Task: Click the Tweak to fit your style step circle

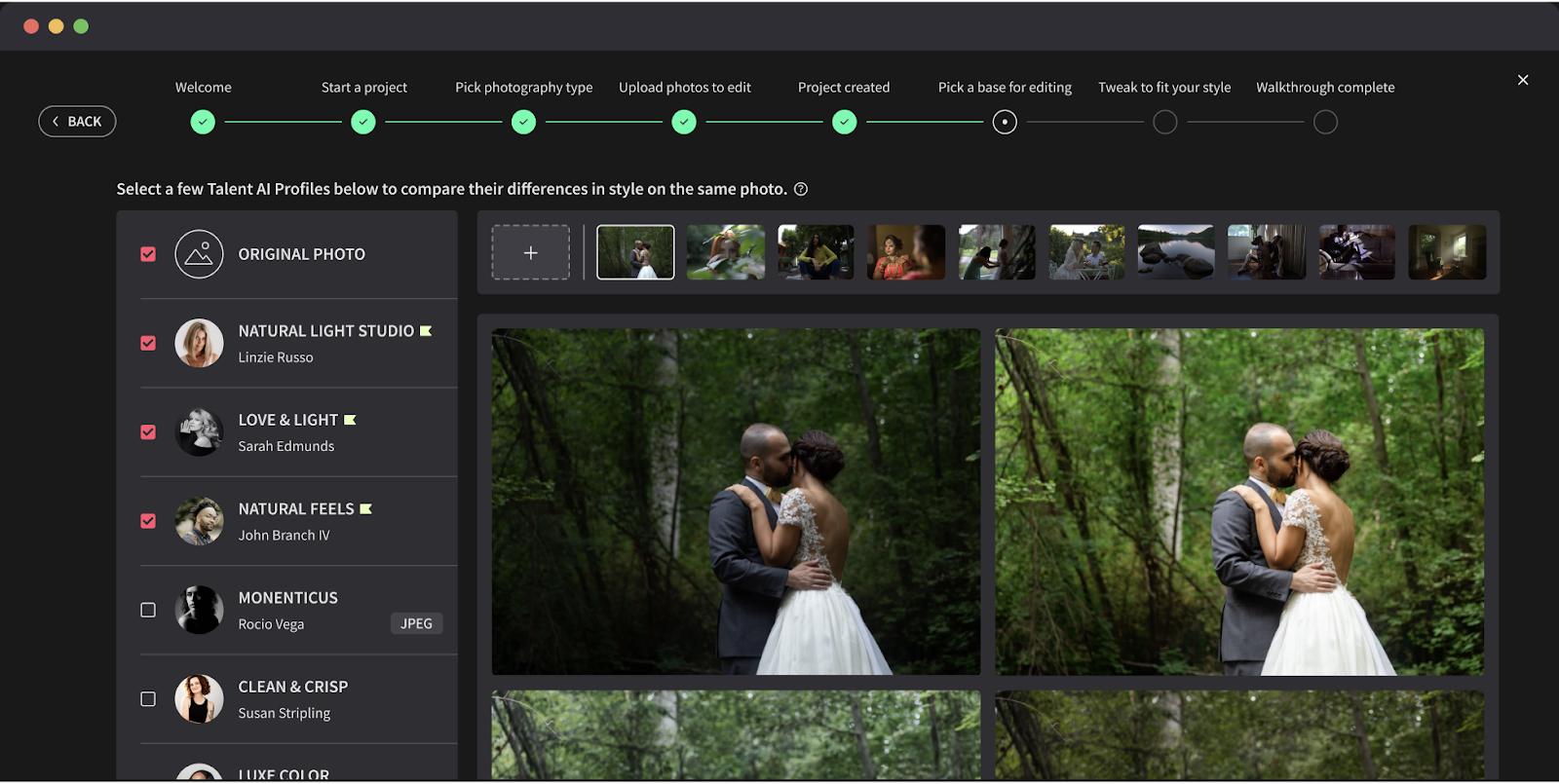Action: [x=1165, y=122]
